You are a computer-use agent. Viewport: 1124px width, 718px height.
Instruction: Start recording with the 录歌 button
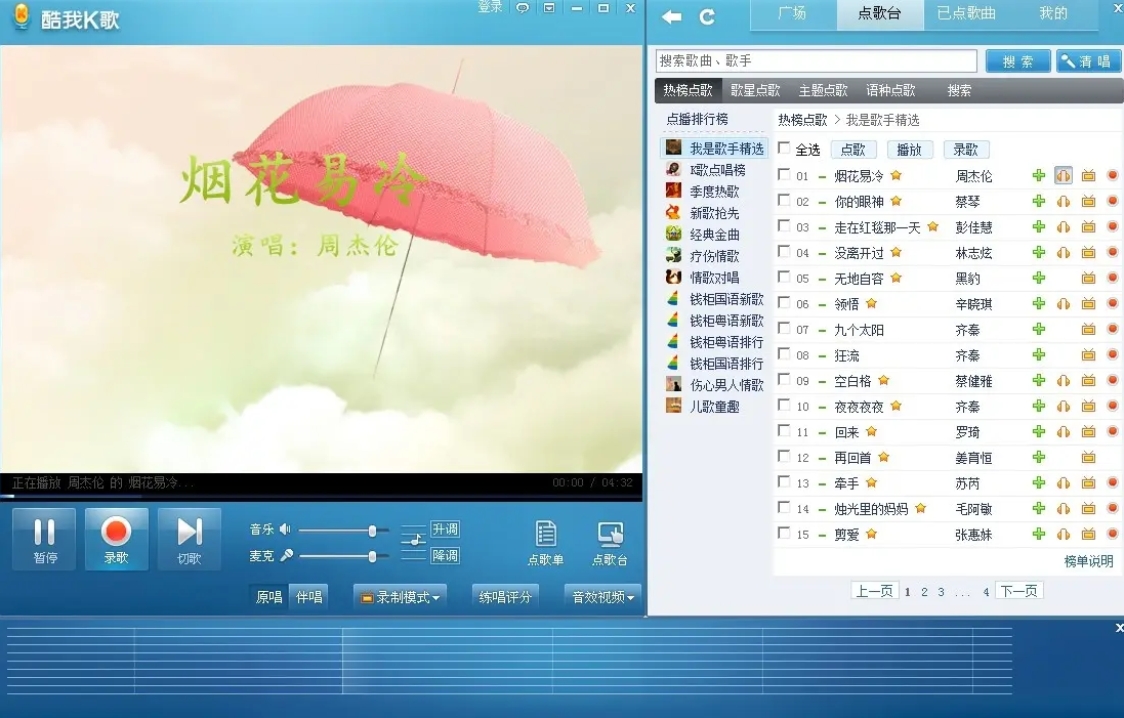click(x=116, y=540)
